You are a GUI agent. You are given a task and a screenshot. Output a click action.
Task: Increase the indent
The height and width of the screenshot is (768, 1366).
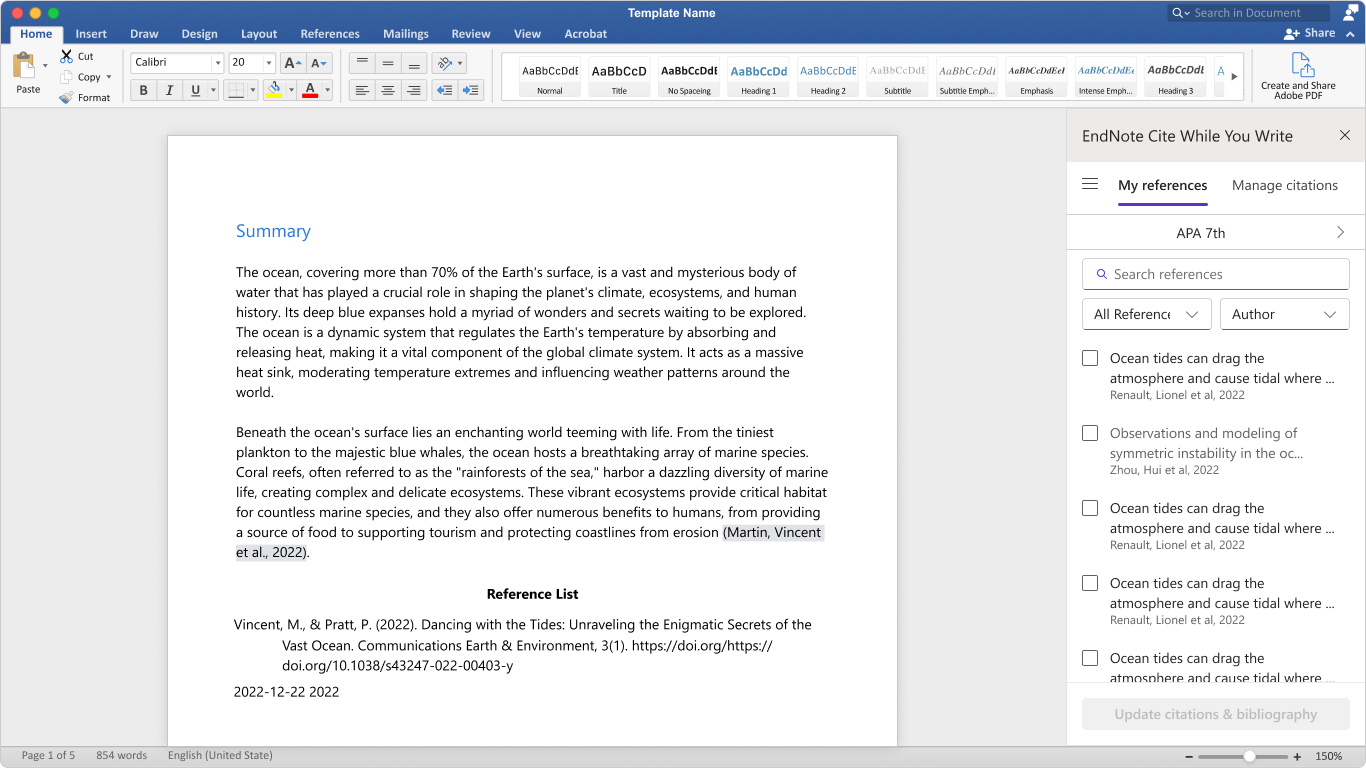click(x=471, y=90)
